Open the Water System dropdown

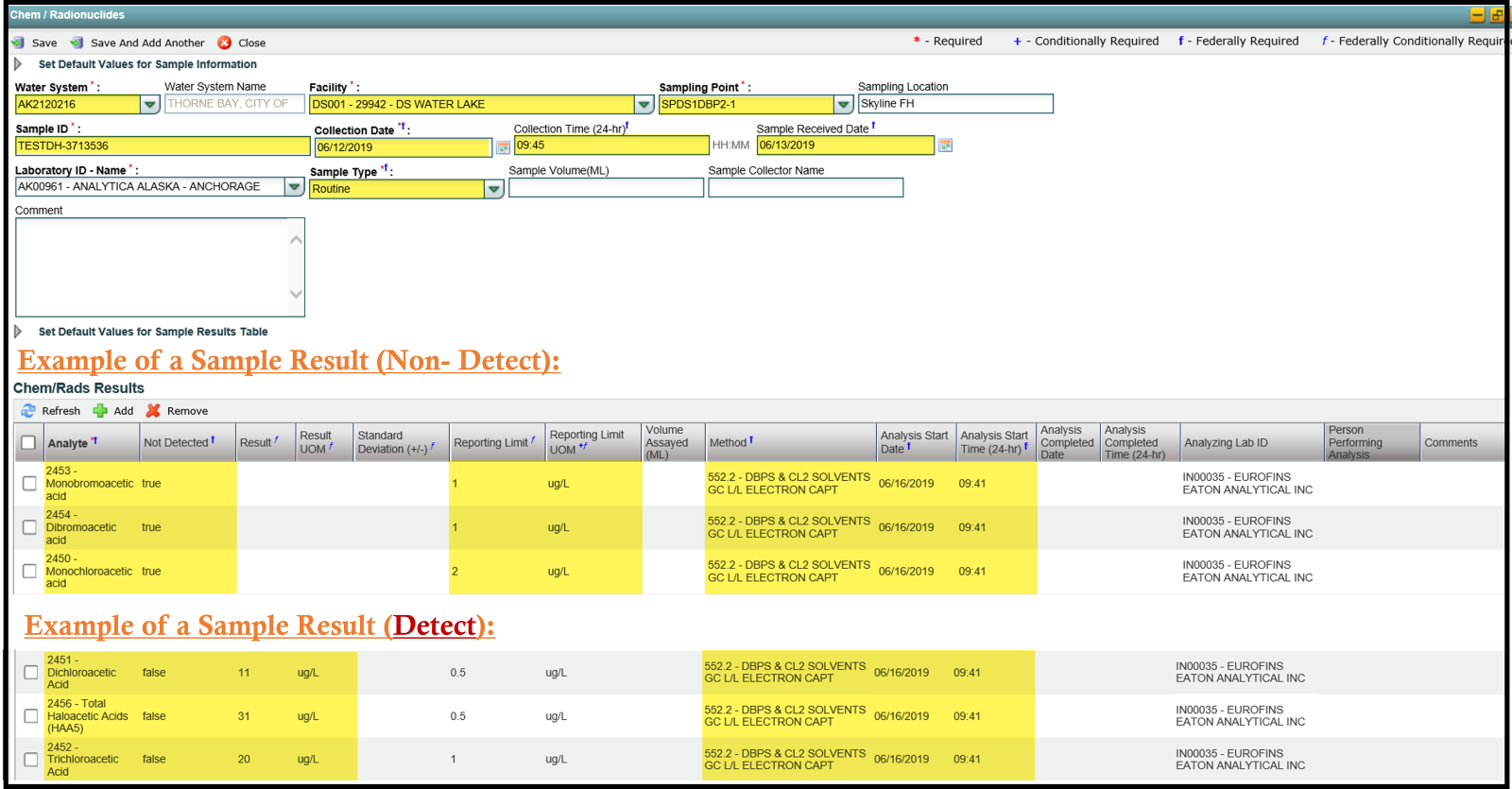click(149, 105)
